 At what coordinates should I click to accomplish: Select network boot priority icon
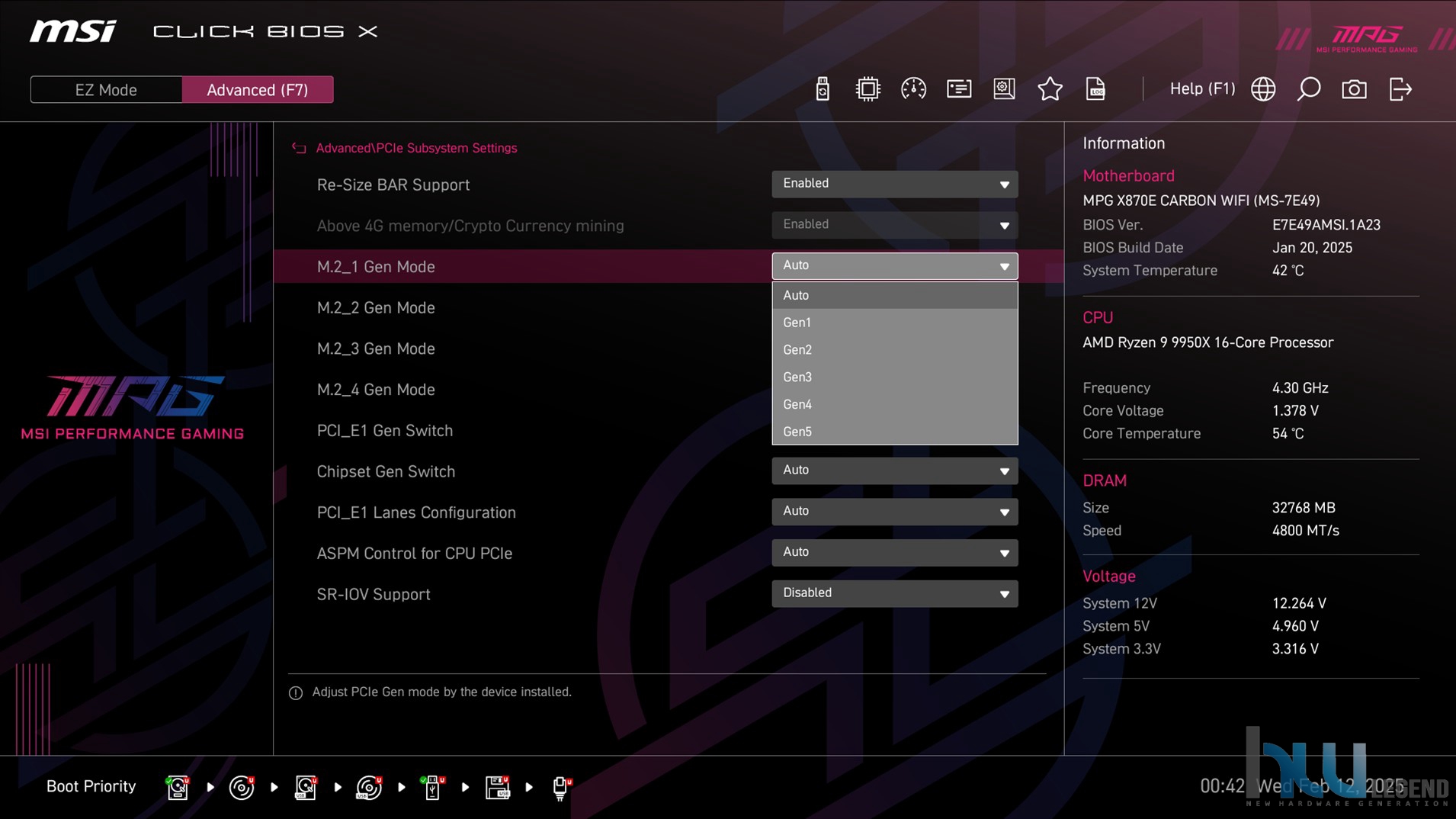(562, 787)
